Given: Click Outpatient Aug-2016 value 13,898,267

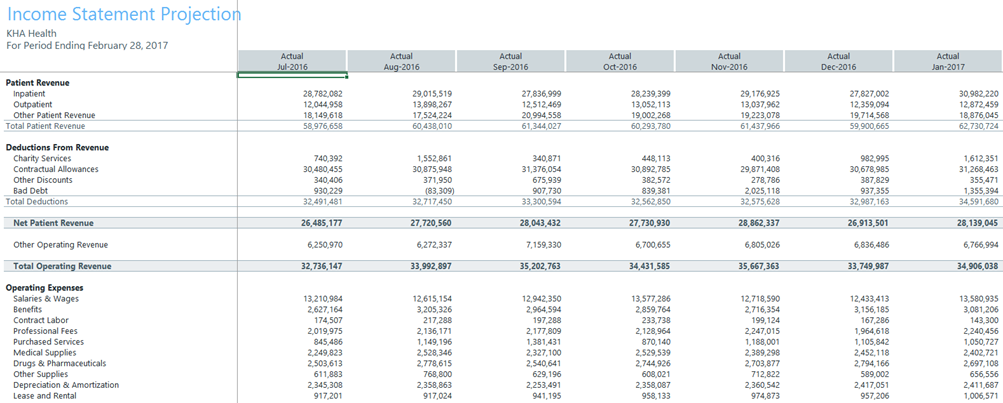Looking at the screenshot, I should (x=432, y=104).
